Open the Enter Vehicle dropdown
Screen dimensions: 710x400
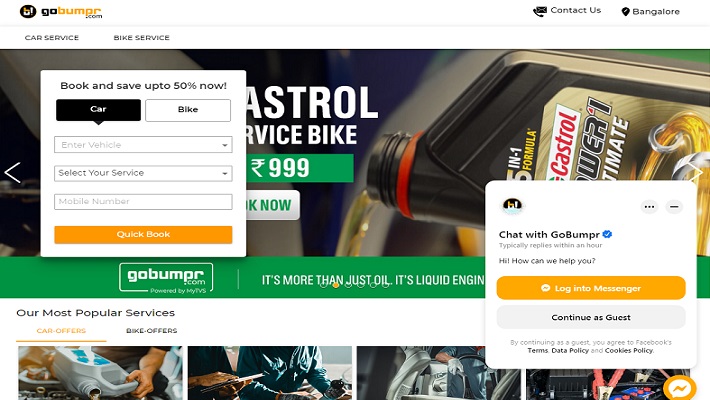(143, 145)
